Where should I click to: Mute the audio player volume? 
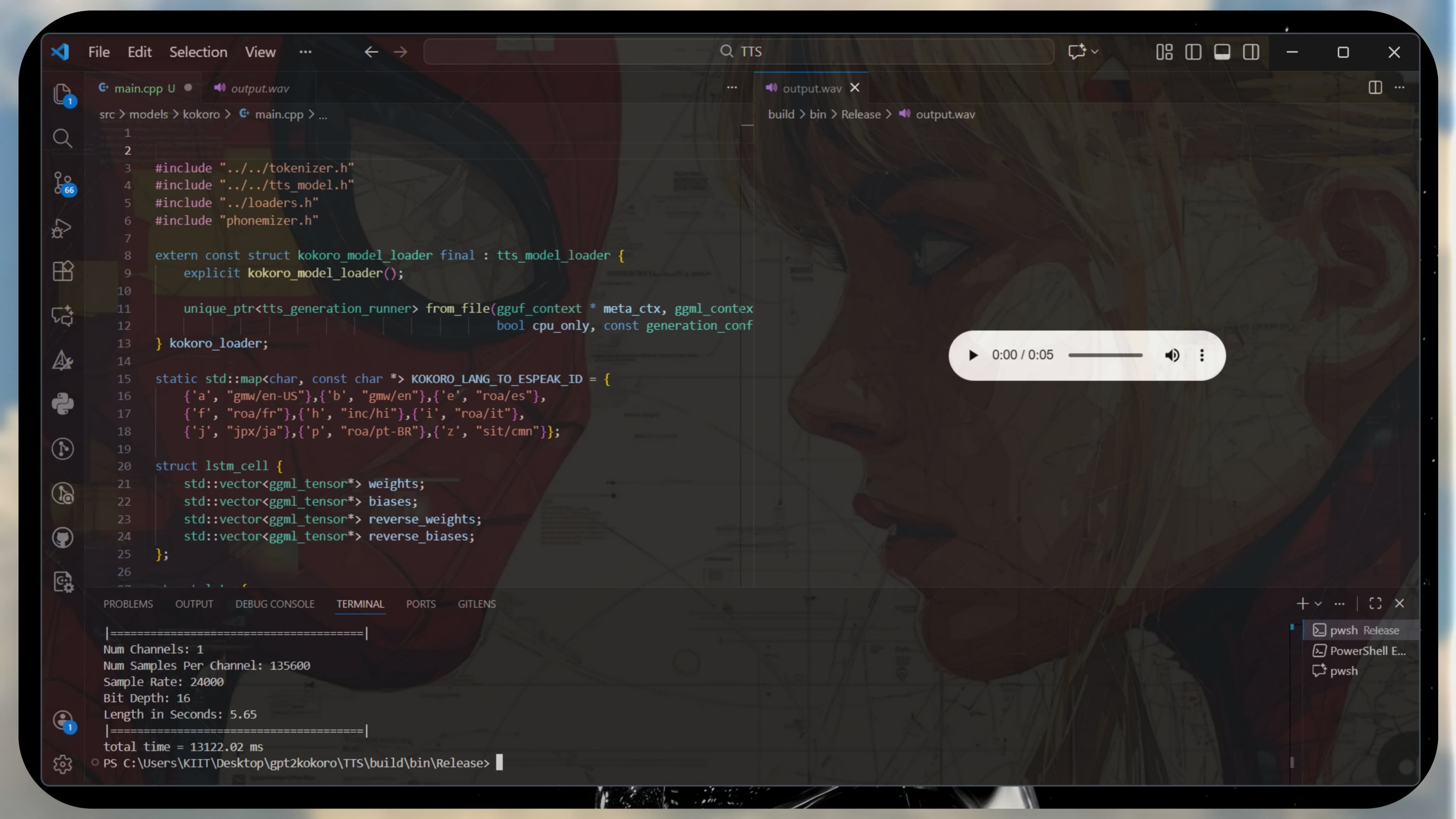click(x=1172, y=355)
